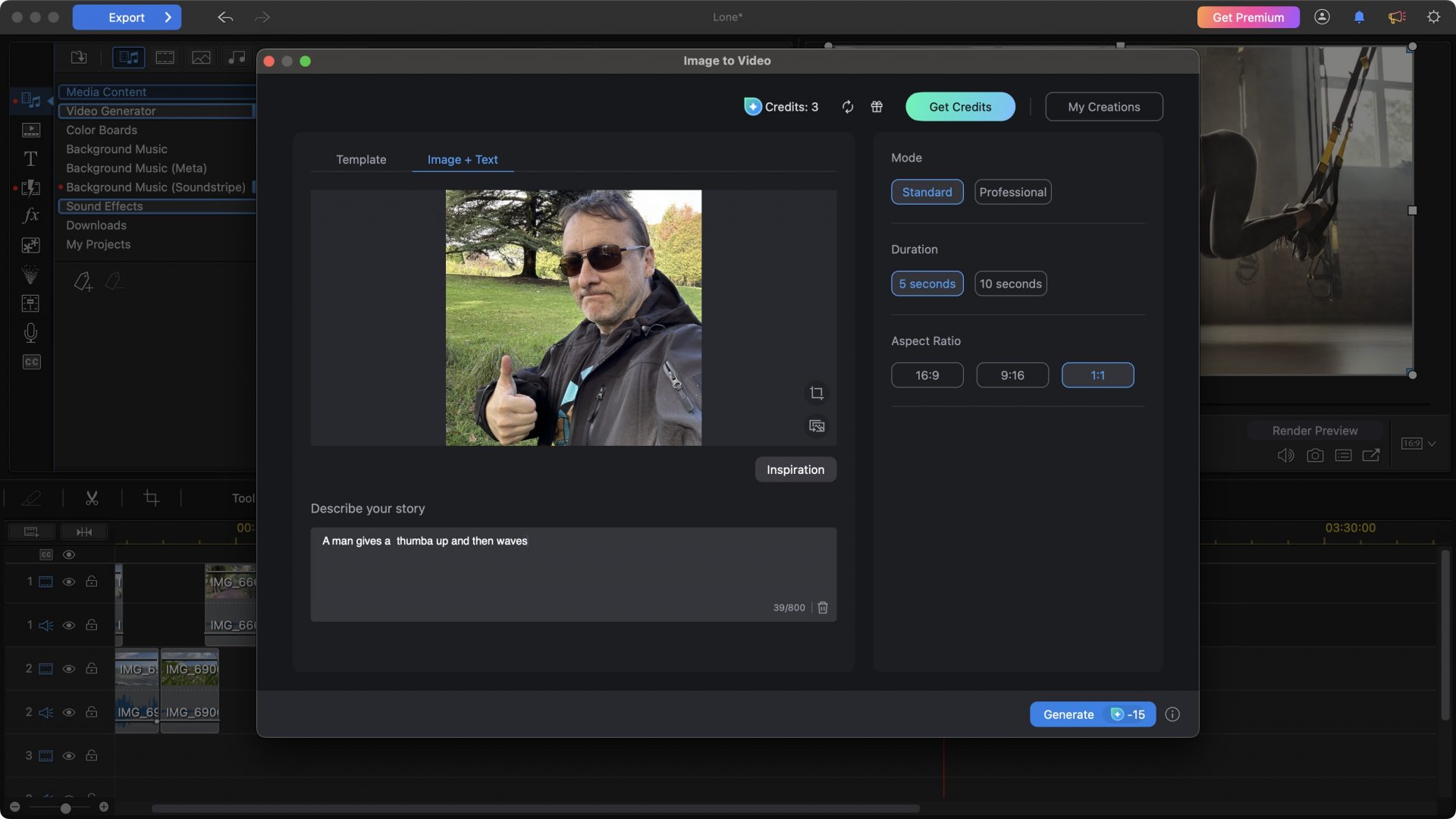Viewport: 1456px width, 819px height.
Task: Click the refresh credits icon
Action: (x=848, y=107)
